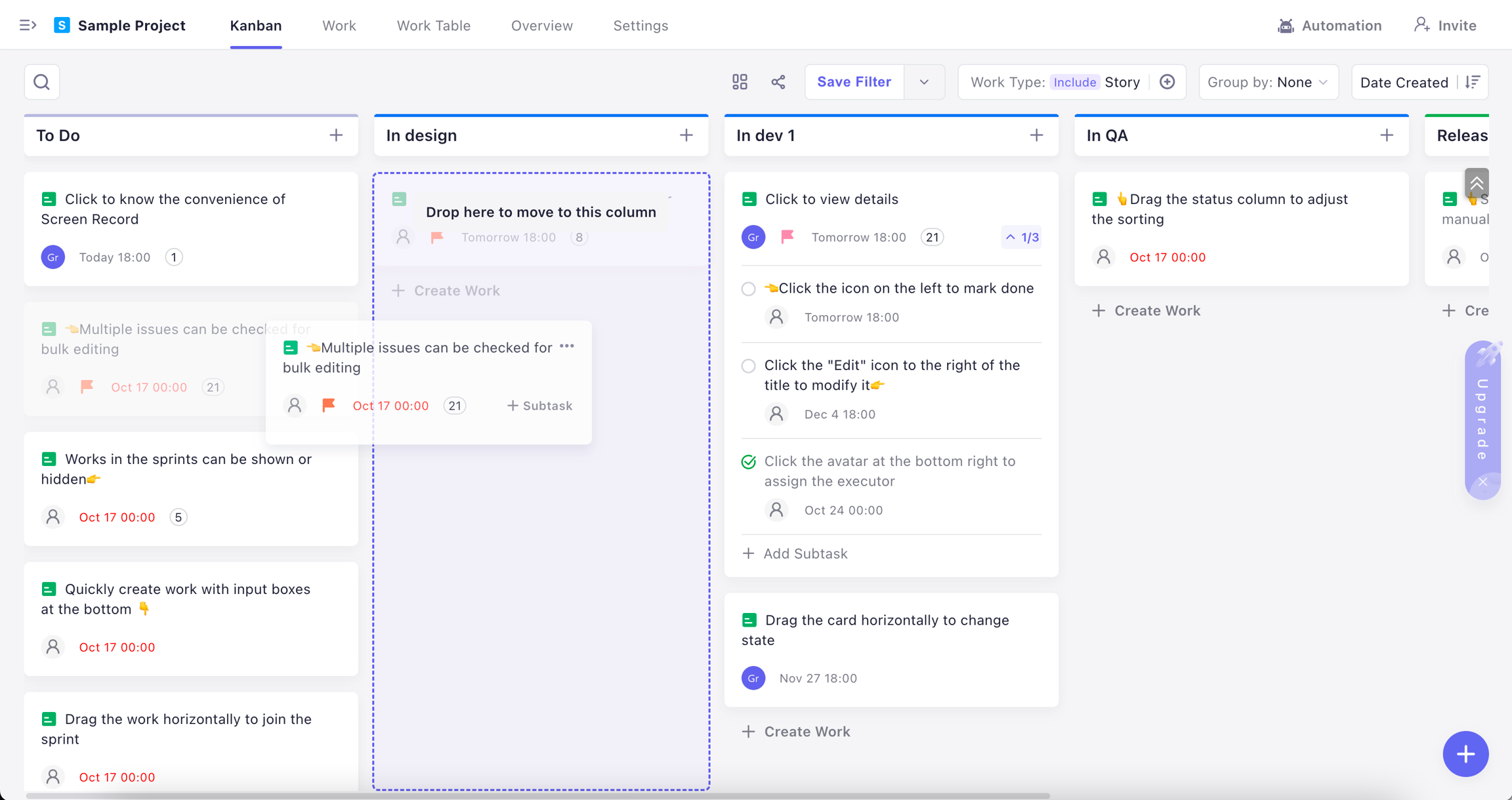
Task: Add a card to In dev 1 column
Action: click(x=1036, y=135)
